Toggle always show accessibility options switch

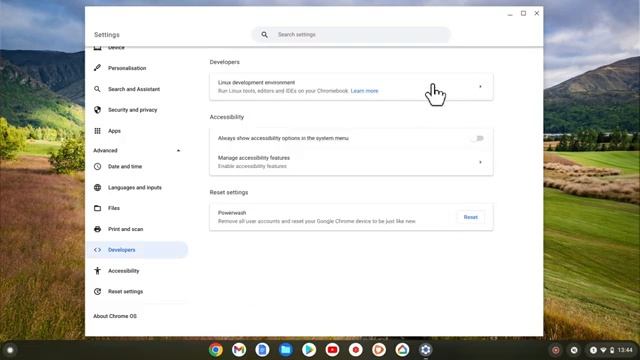click(477, 138)
